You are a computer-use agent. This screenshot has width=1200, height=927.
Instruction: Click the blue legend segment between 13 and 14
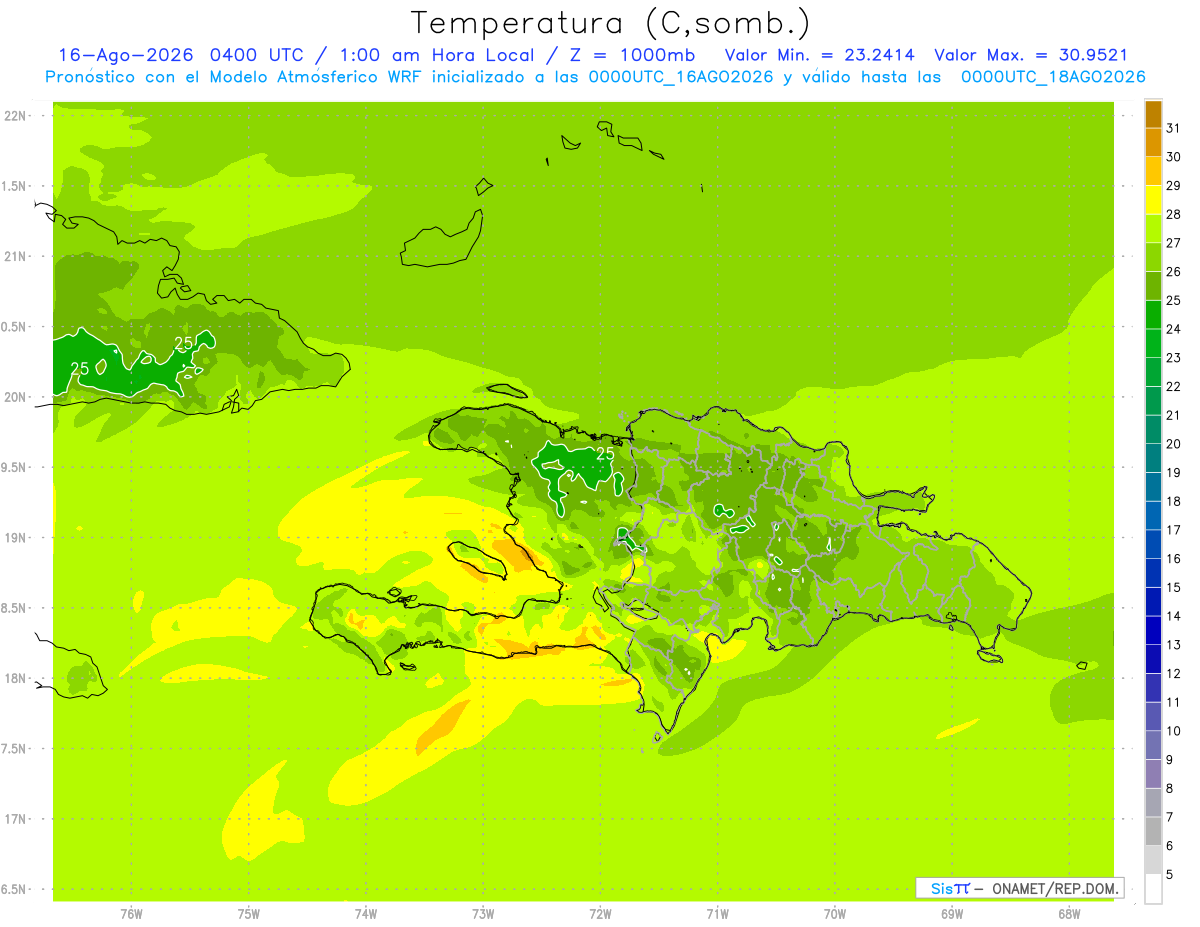tap(1153, 630)
